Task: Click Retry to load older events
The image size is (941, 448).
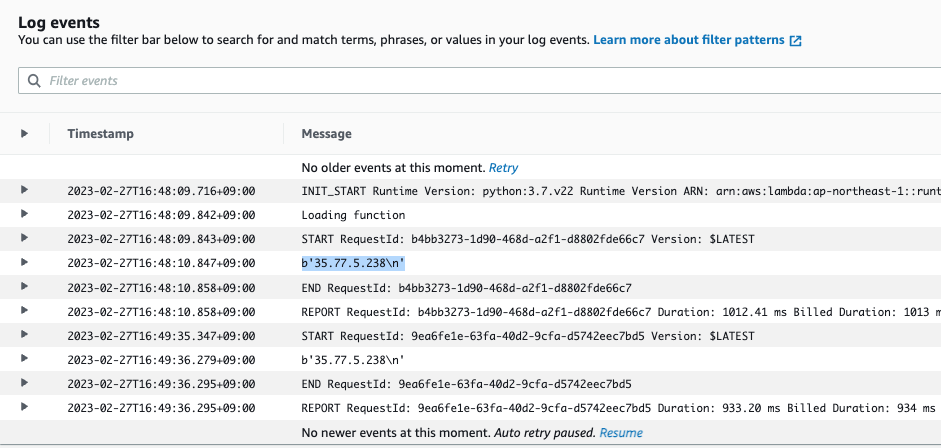Action: pyautogui.click(x=503, y=167)
